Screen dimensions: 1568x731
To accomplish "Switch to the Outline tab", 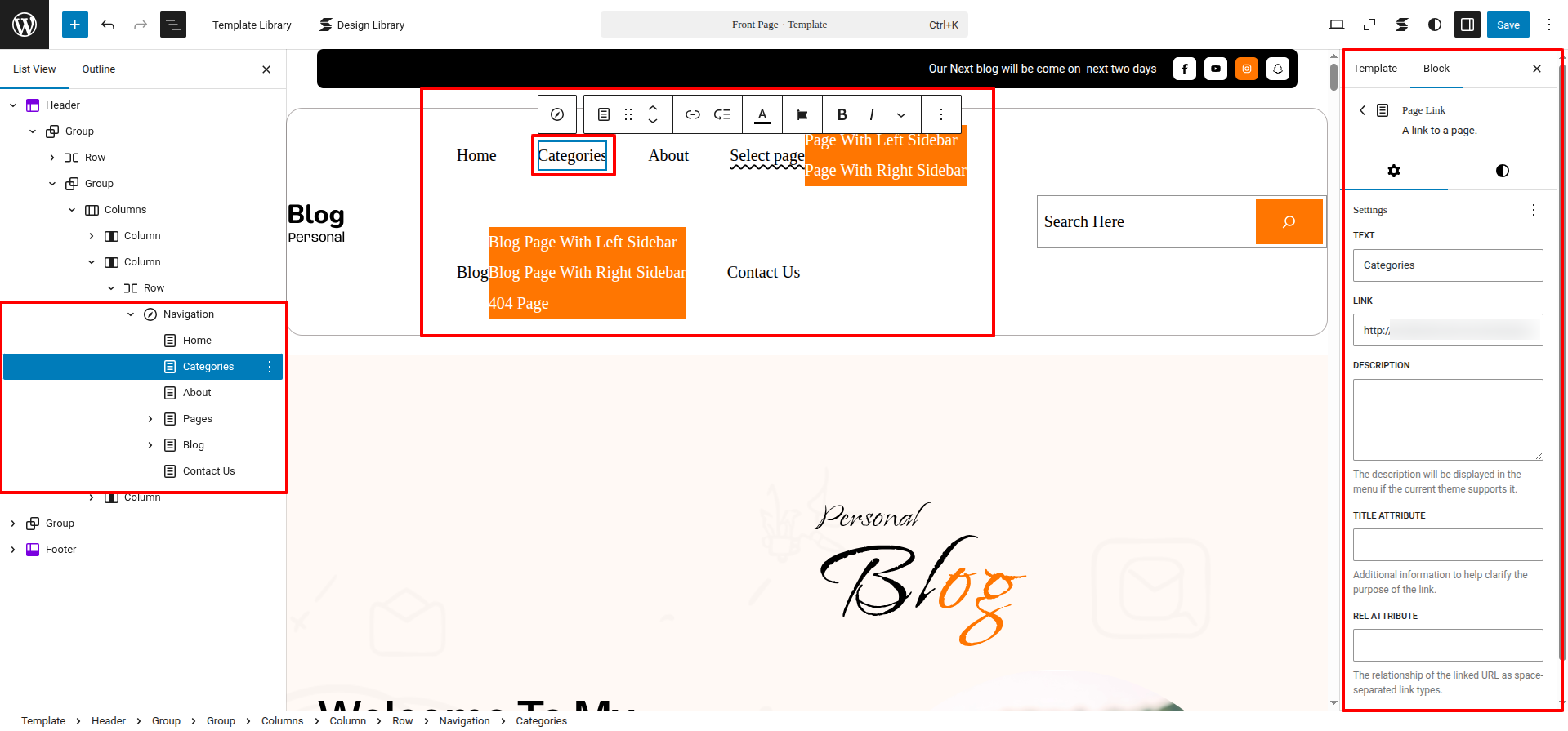I will [x=98, y=69].
